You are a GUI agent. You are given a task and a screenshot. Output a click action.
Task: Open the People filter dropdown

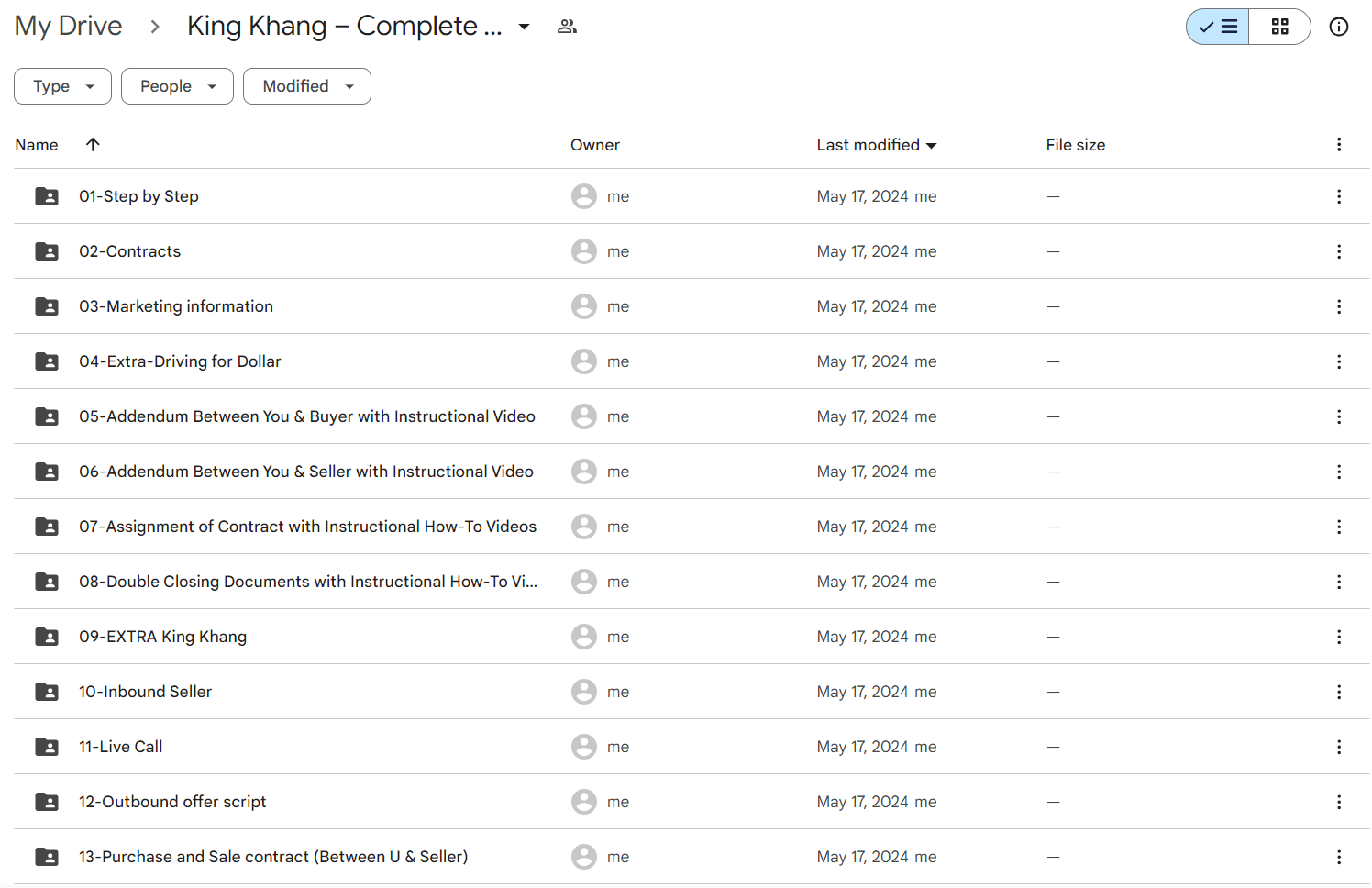click(177, 86)
